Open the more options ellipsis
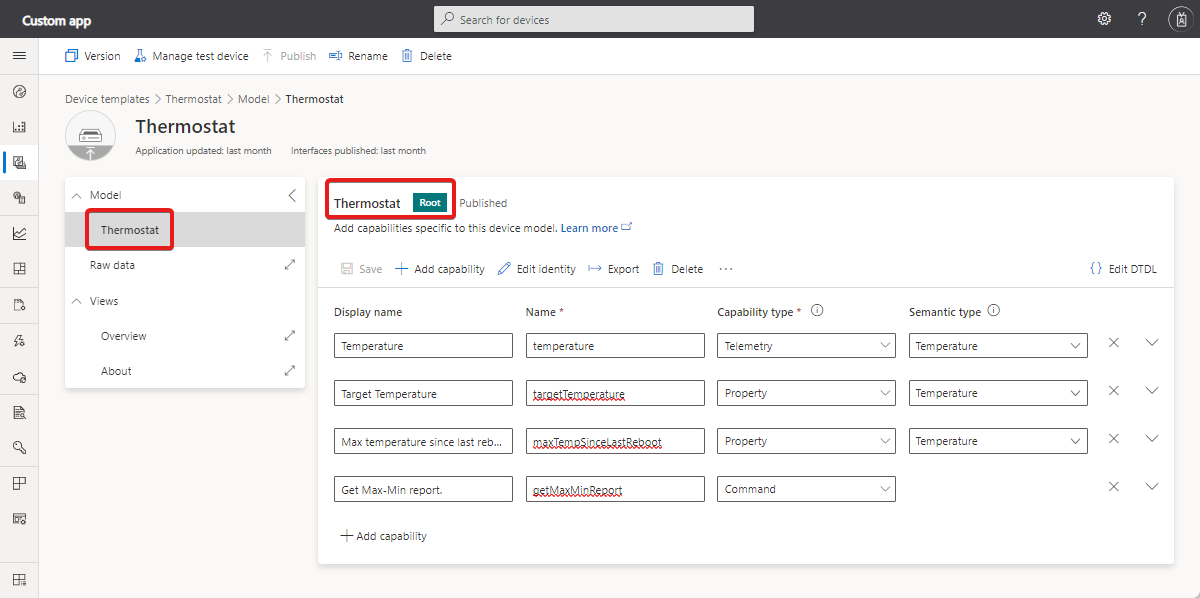1200x598 pixels. click(x=726, y=269)
